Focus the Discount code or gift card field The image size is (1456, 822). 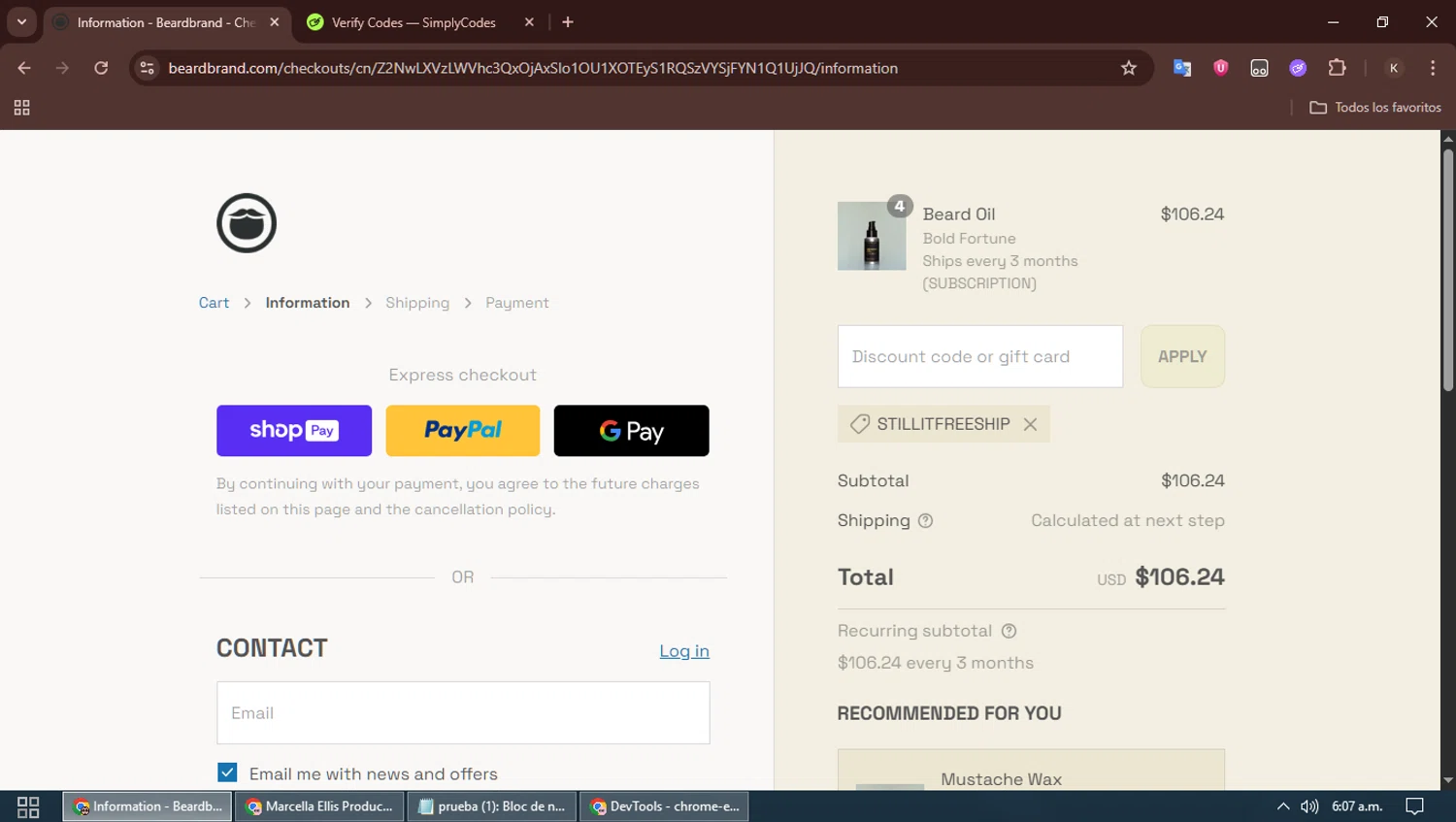[x=980, y=356]
